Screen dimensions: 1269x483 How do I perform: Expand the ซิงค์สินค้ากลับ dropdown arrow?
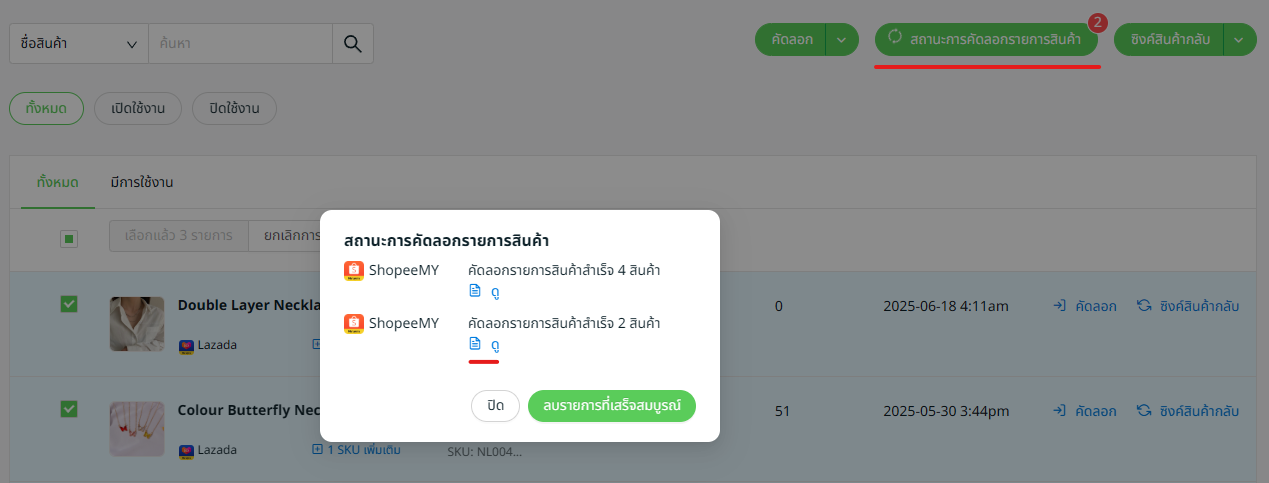[1239, 40]
